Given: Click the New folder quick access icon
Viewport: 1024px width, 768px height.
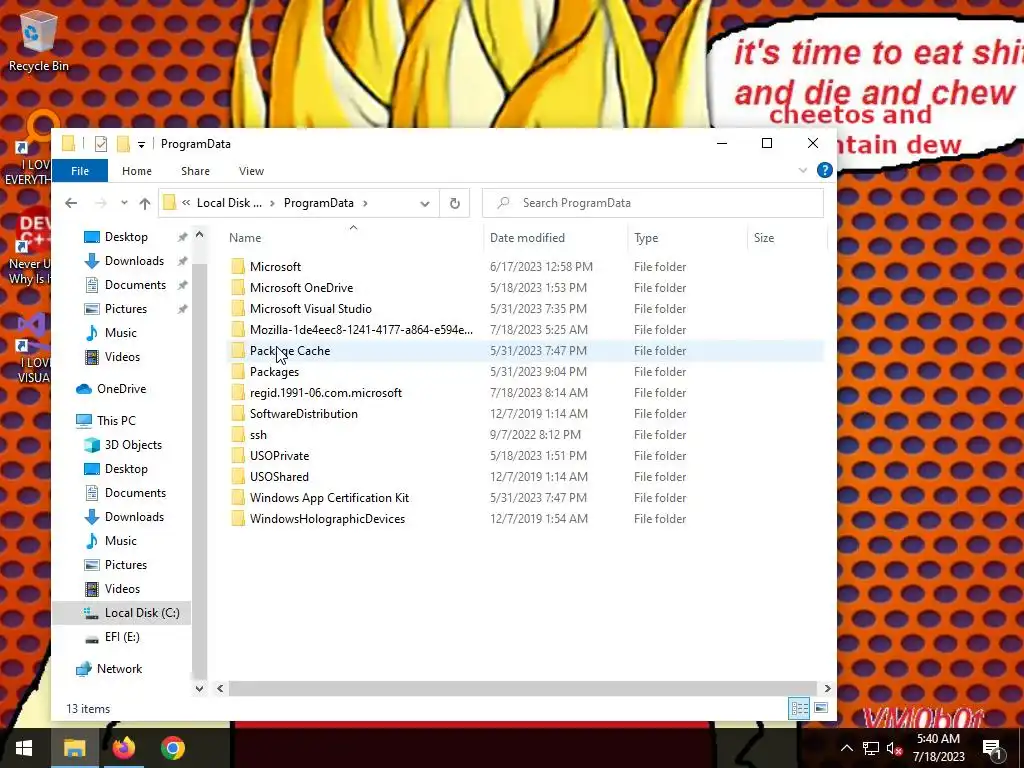Looking at the screenshot, I should (x=123, y=144).
